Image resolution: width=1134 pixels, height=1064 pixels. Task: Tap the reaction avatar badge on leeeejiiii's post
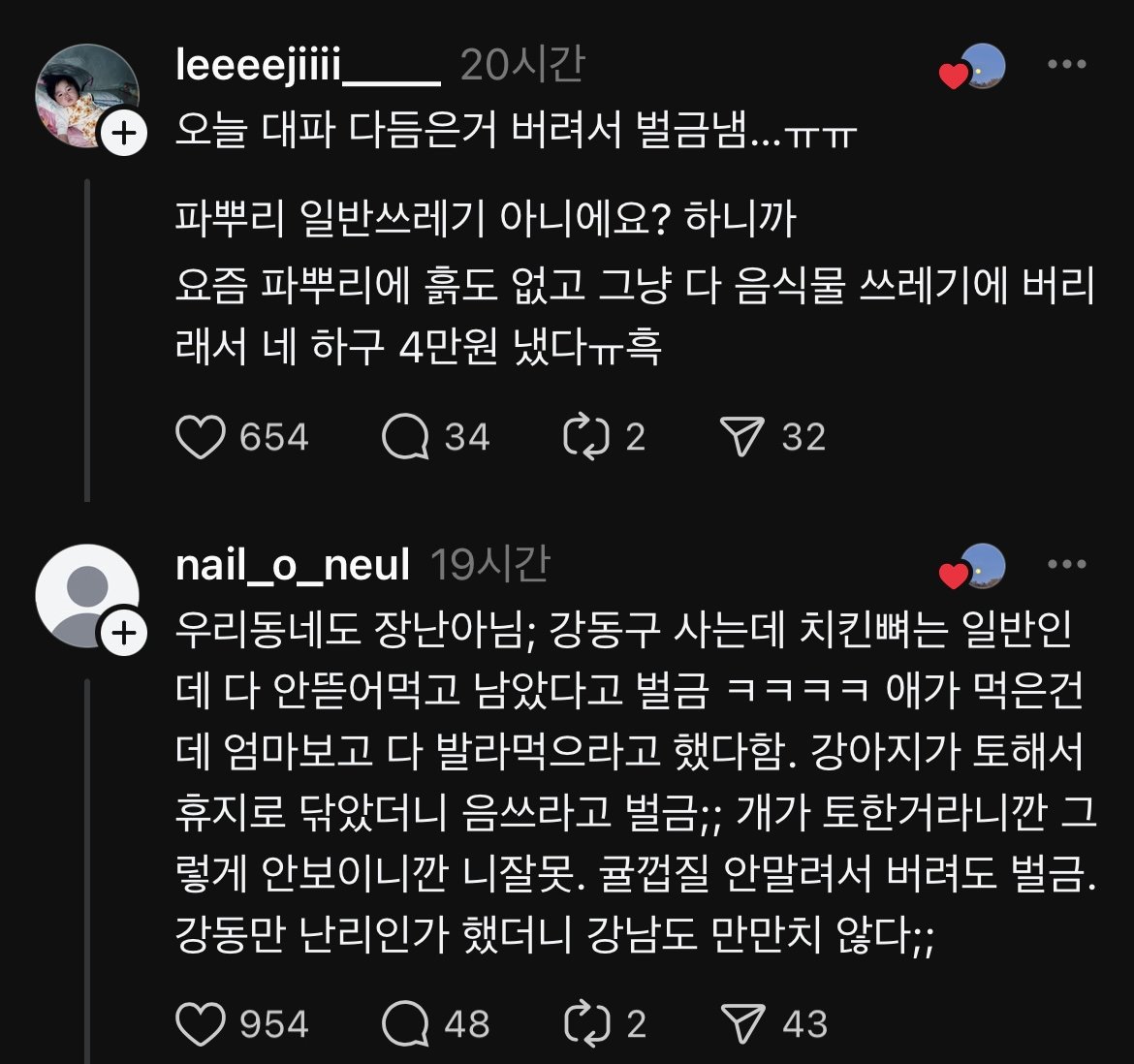[973, 69]
